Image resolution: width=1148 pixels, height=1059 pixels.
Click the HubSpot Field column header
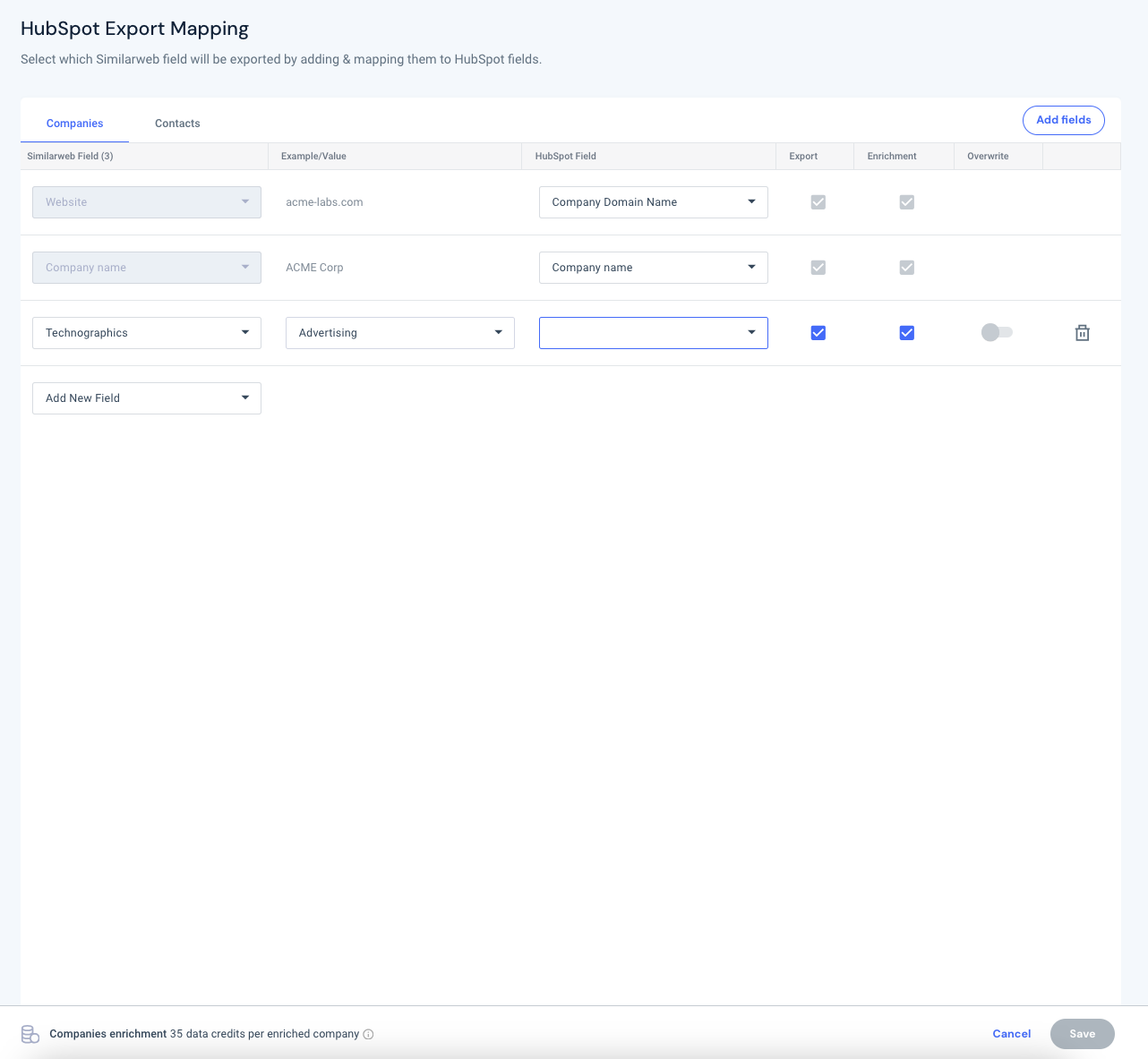point(566,156)
